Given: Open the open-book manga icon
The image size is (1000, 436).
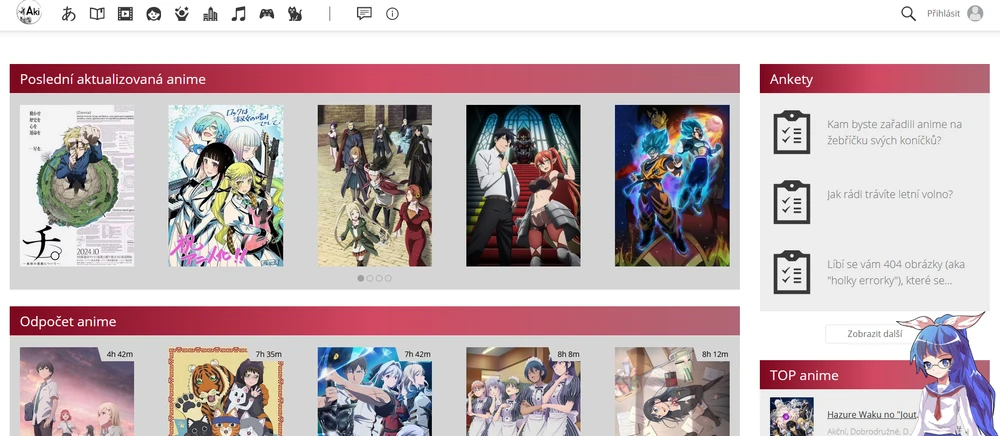Looking at the screenshot, I should coord(97,14).
